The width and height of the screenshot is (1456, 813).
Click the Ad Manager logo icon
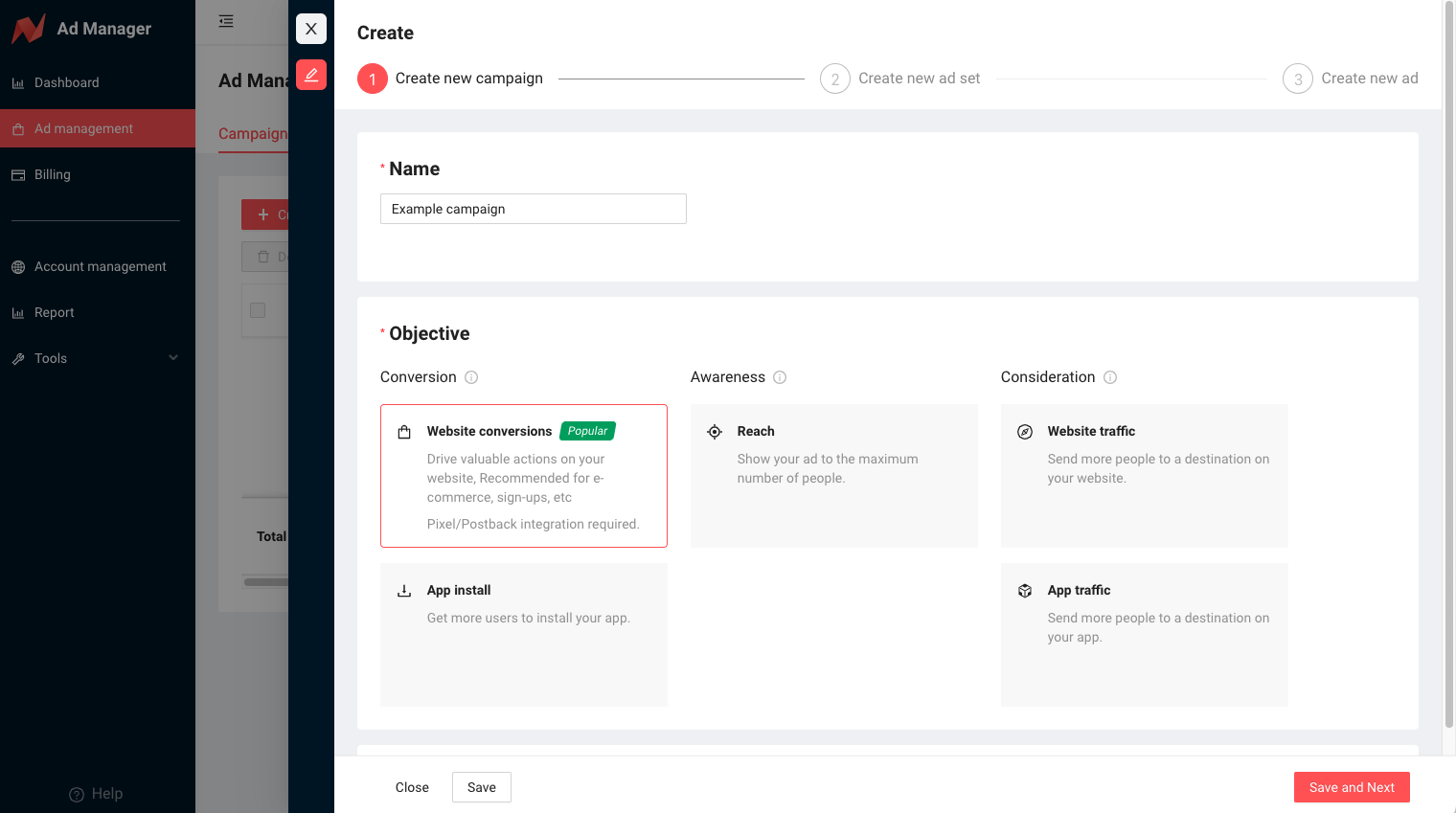28,29
